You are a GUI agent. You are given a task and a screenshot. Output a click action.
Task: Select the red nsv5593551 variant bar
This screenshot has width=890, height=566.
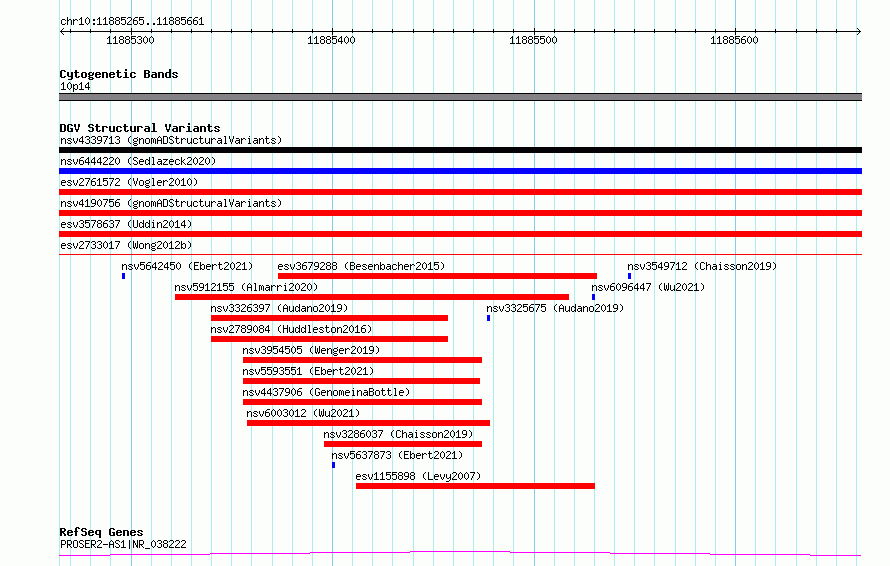point(362,381)
